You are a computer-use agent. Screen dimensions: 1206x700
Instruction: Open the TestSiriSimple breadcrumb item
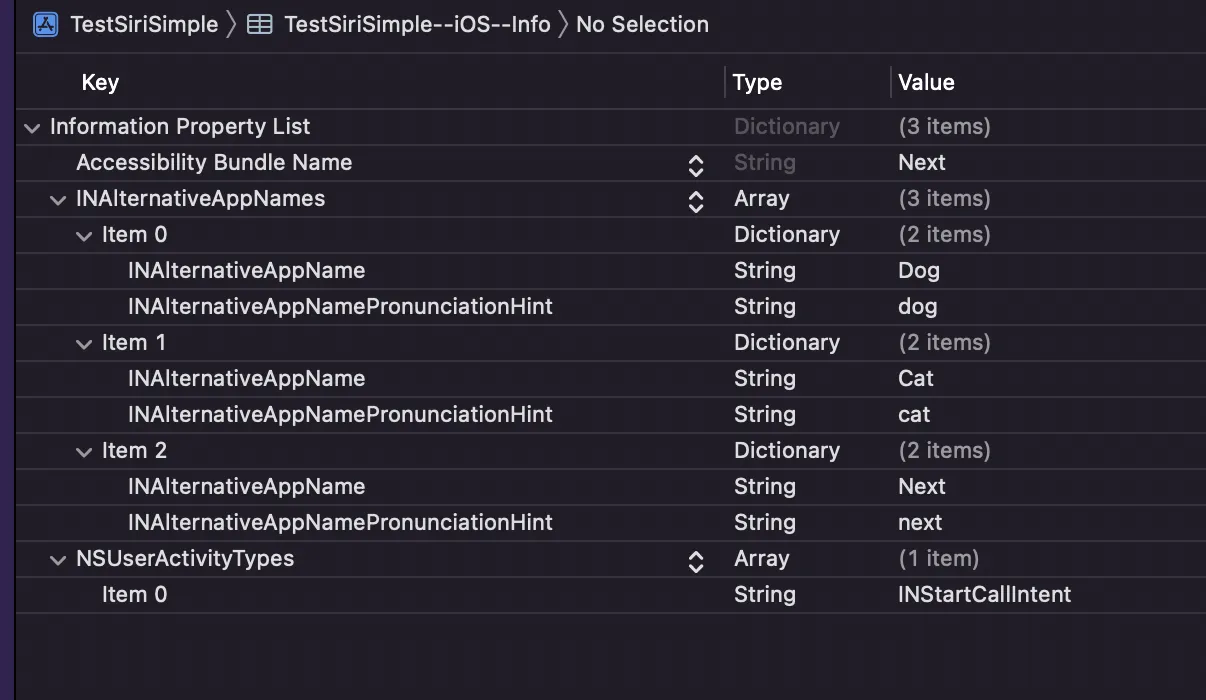point(143,24)
